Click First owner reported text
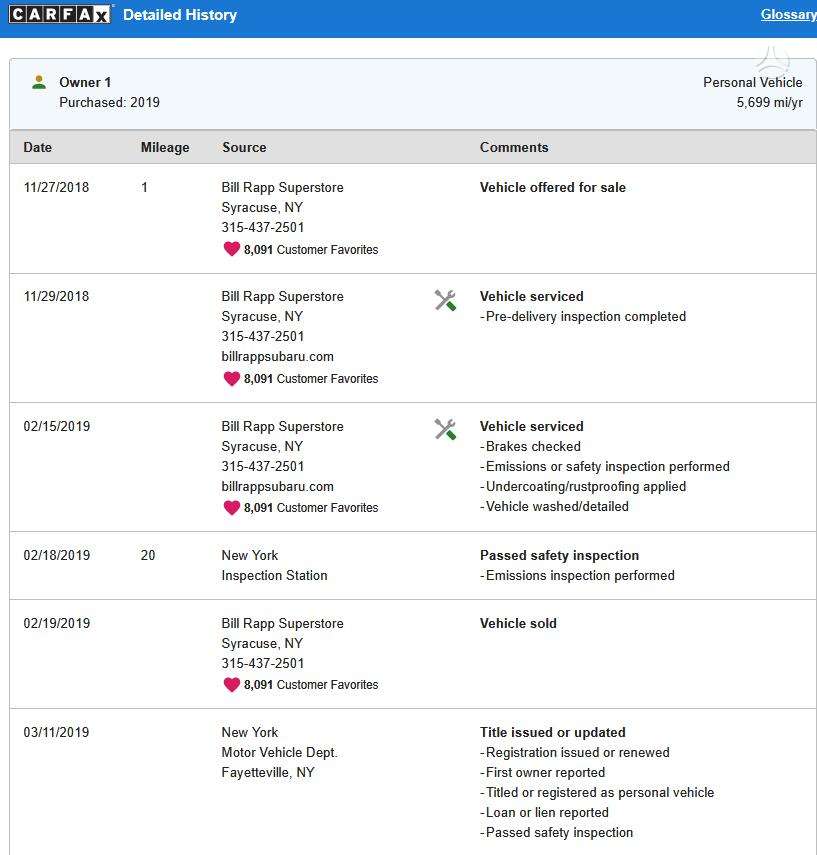The image size is (817, 855). [x=545, y=773]
